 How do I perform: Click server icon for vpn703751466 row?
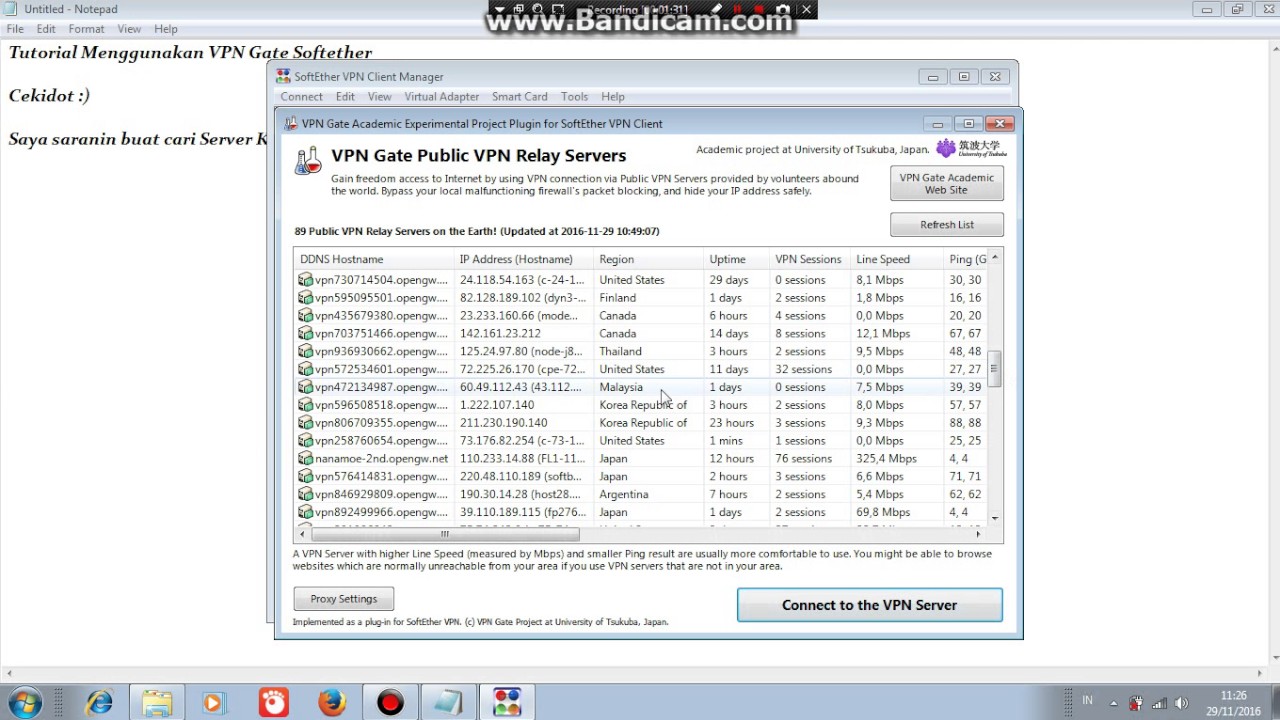click(x=306, y=334)
